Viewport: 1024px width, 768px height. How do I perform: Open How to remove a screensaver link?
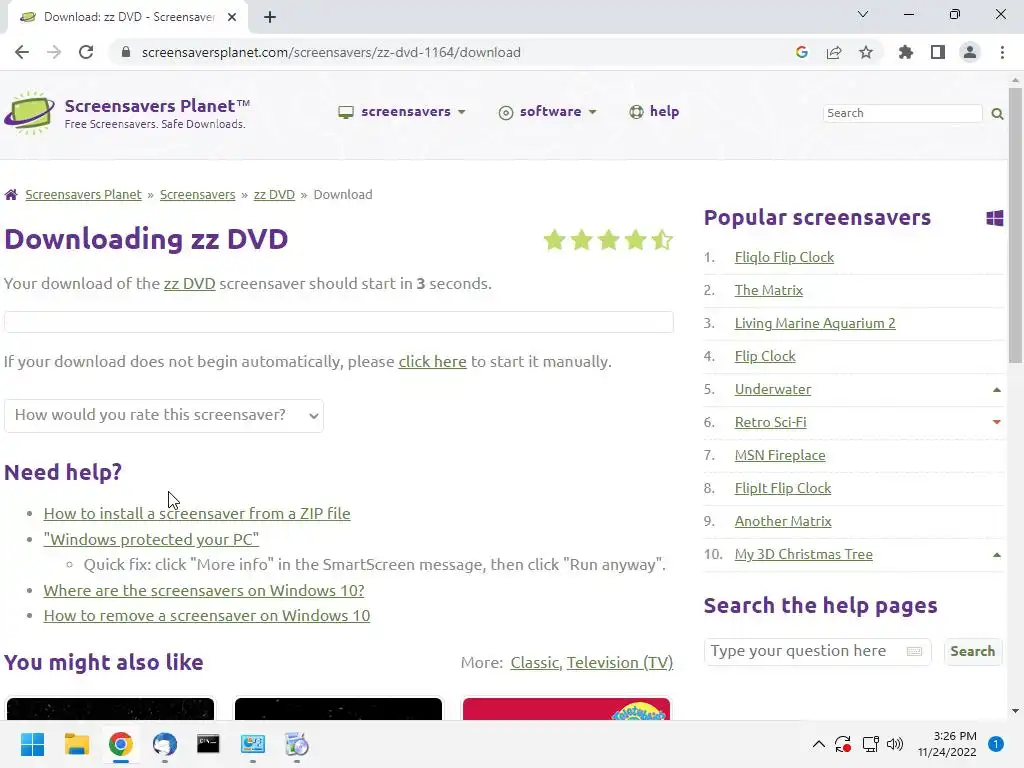click(x=206, y=616)
